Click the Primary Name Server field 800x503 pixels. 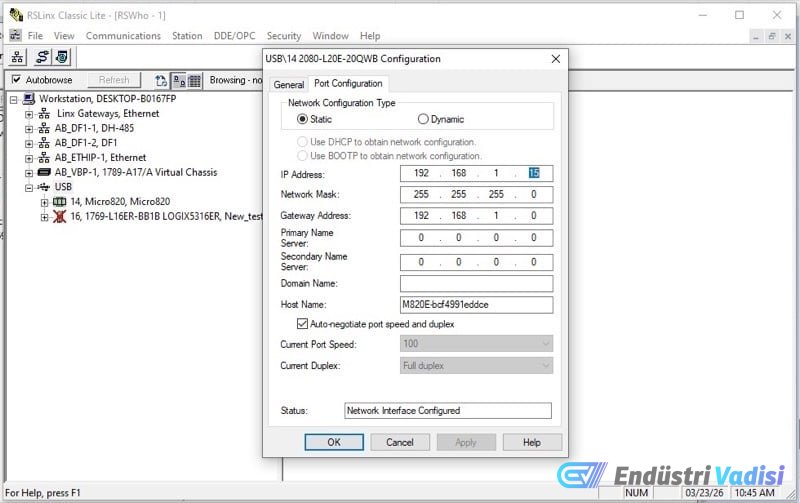pos(476,238)
